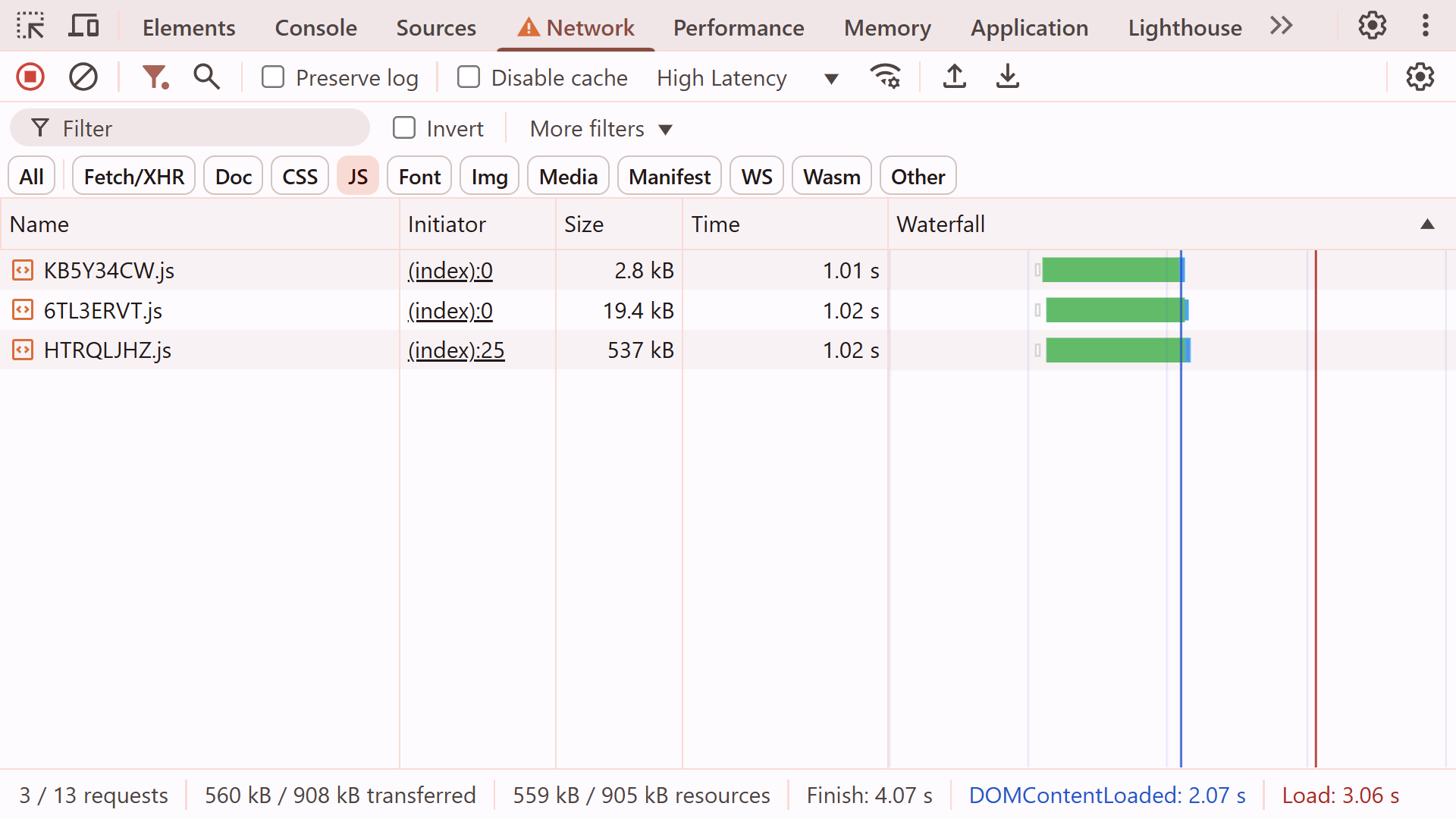Enable Disable cache

pos(469,77)
